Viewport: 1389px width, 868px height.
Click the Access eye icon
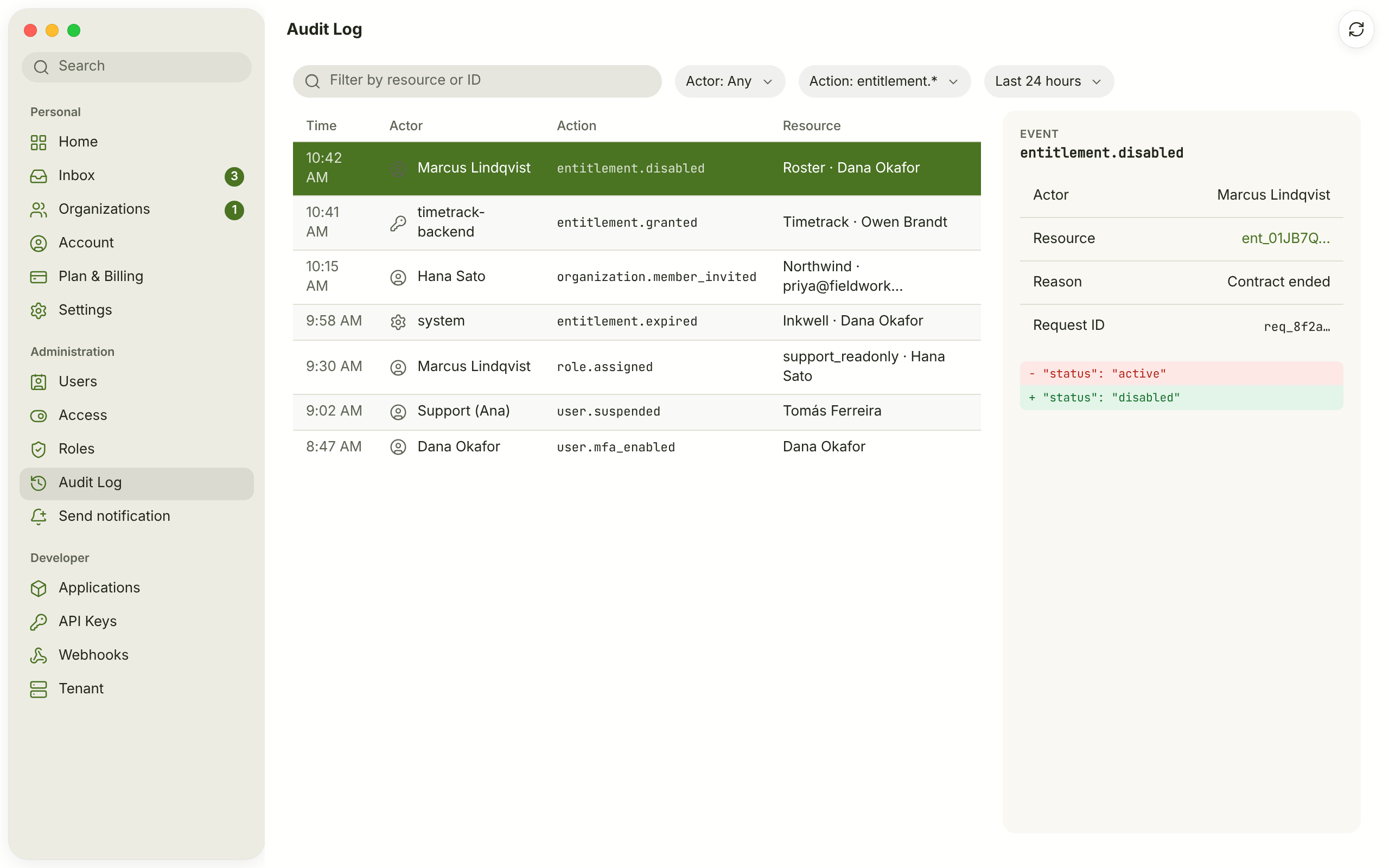[x=39, y=416]
